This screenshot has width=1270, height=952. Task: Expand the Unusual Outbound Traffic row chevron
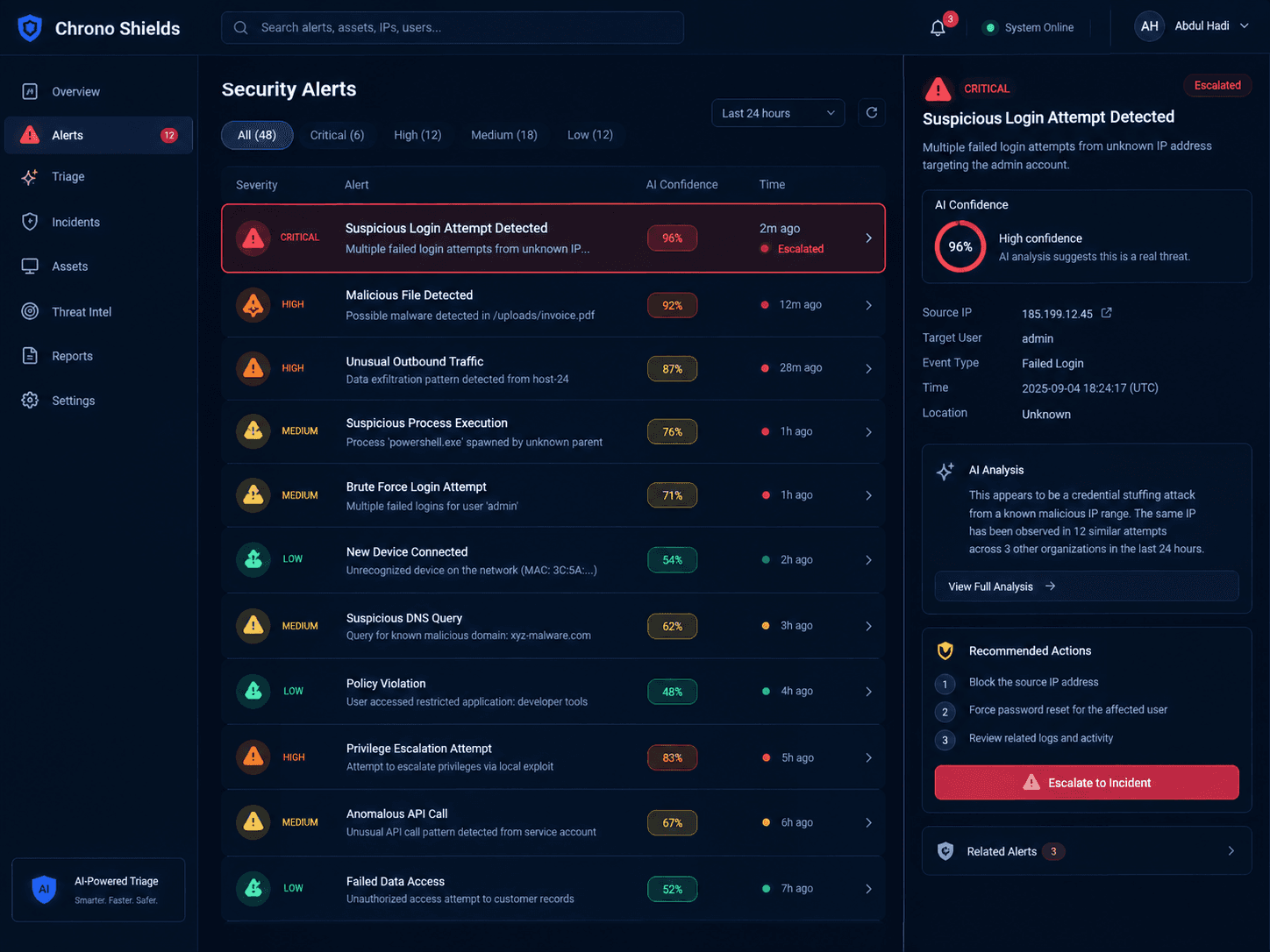(x=868, y=369)
